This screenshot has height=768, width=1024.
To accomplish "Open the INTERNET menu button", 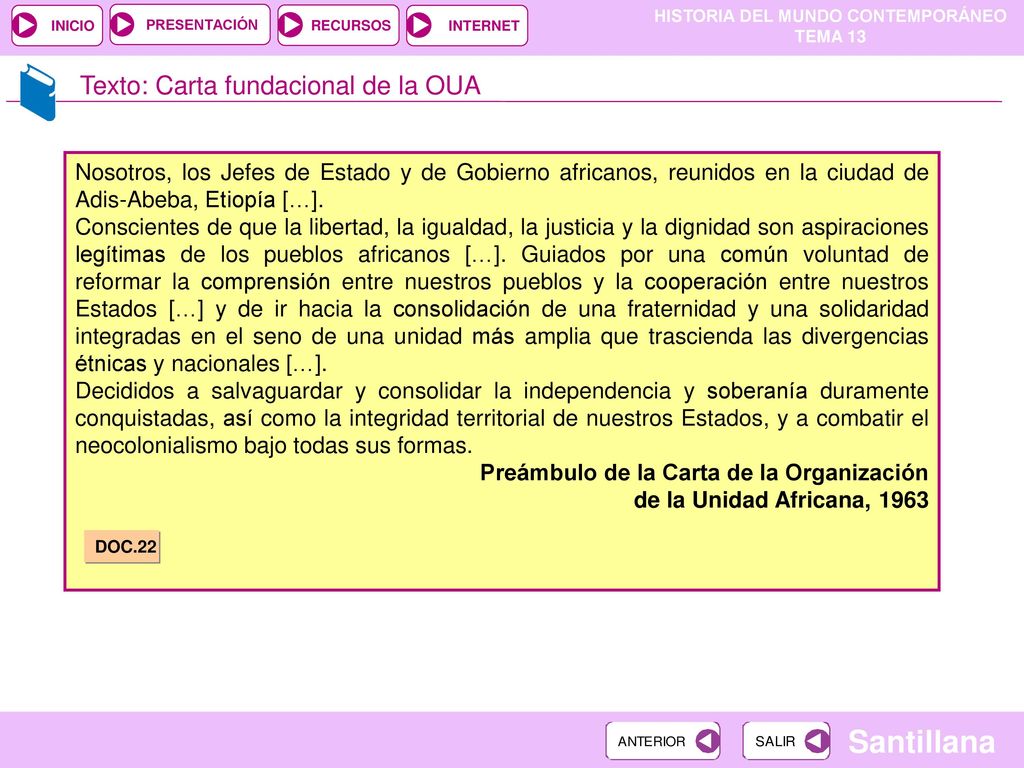I will 467,25.
